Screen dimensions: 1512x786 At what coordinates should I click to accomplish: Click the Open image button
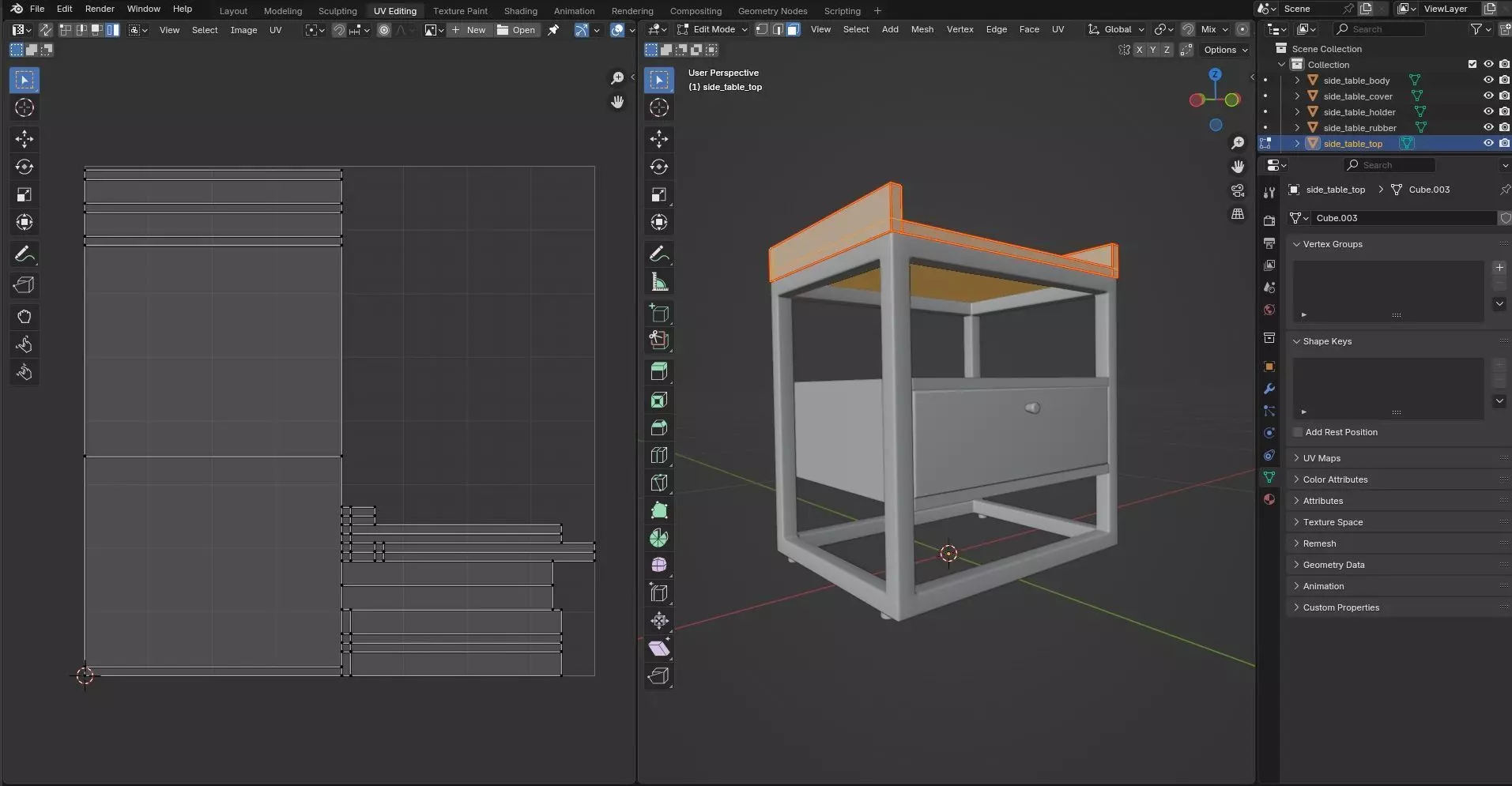(x=517, y=30)
